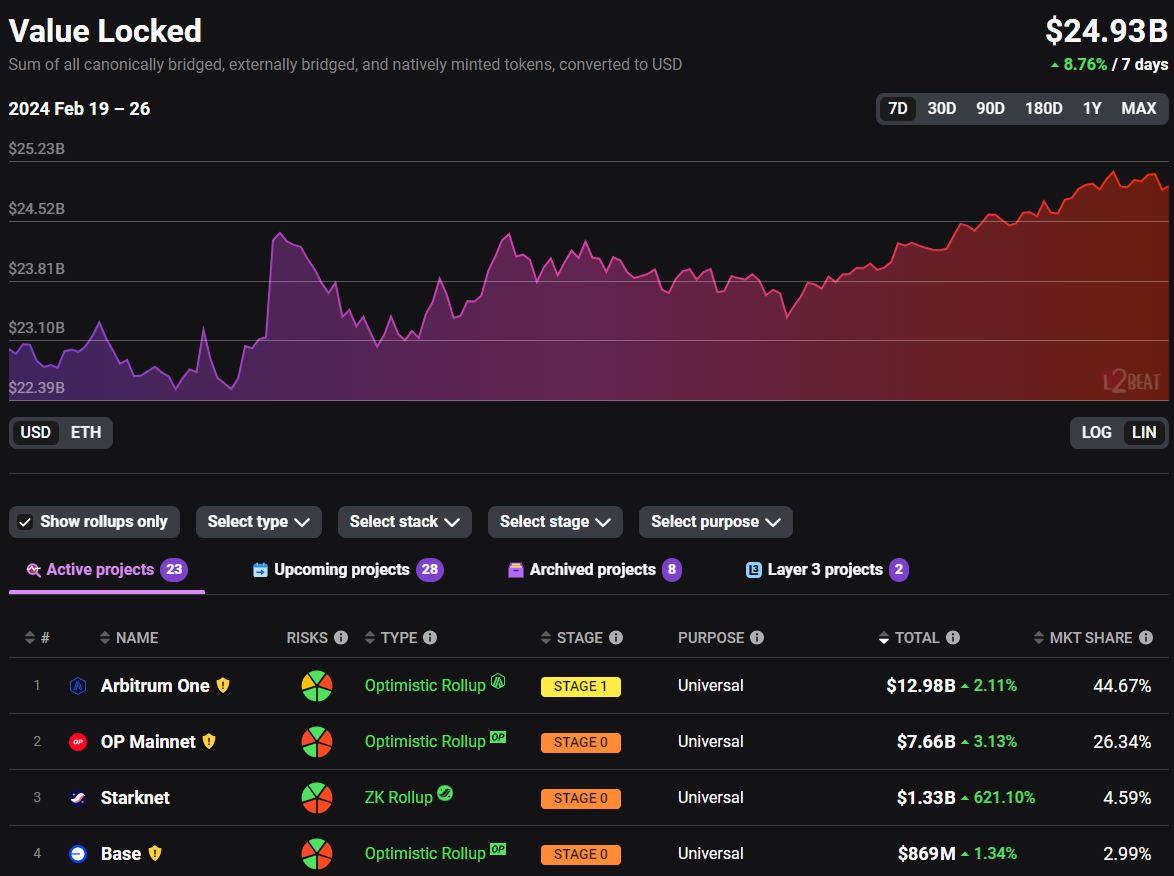The image size is (1174, 876).
Task: Click info icon next to MKT SHARE
Action: click(x=1146, y=638)
